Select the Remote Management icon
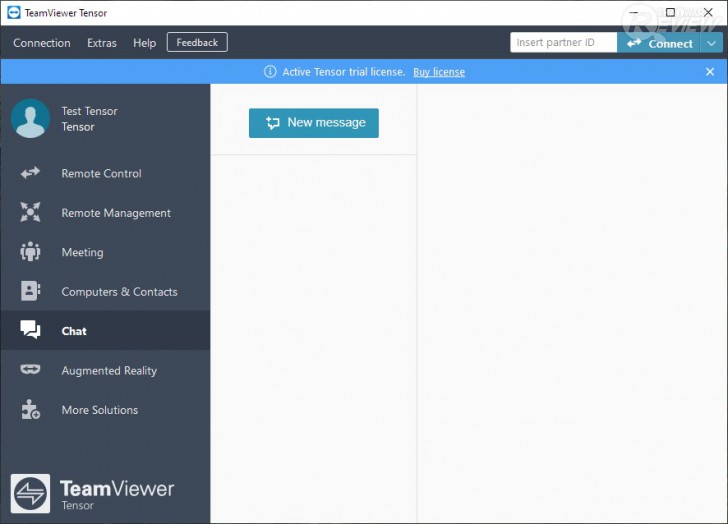The height and width of the screenshot is (524, 728). pos(30,212)
